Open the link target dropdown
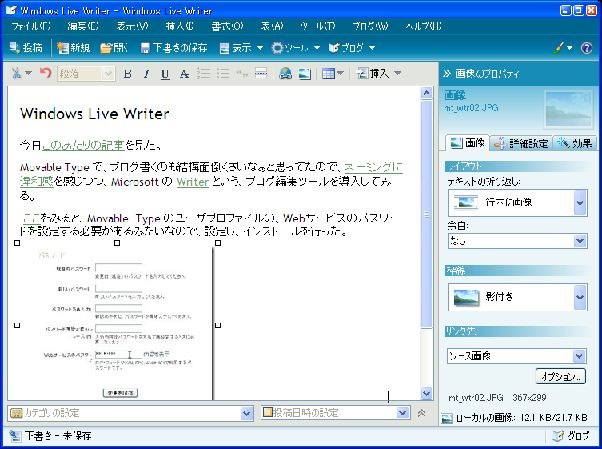602x449 pixels. point(580,355)
